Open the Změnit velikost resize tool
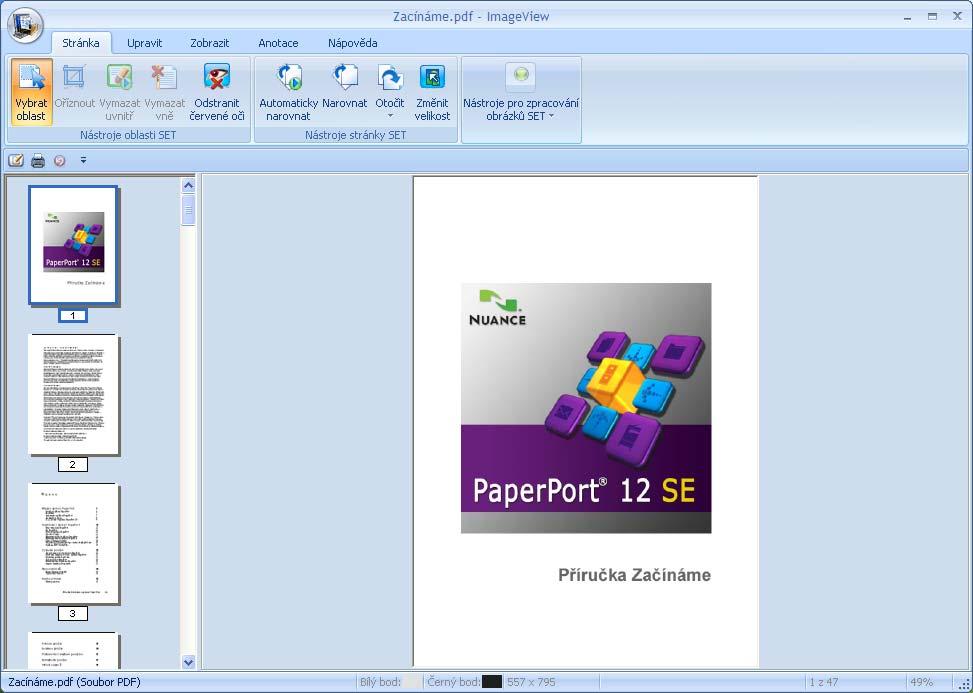The height and width of the screenshot is (693, 973). click(433, 92)
